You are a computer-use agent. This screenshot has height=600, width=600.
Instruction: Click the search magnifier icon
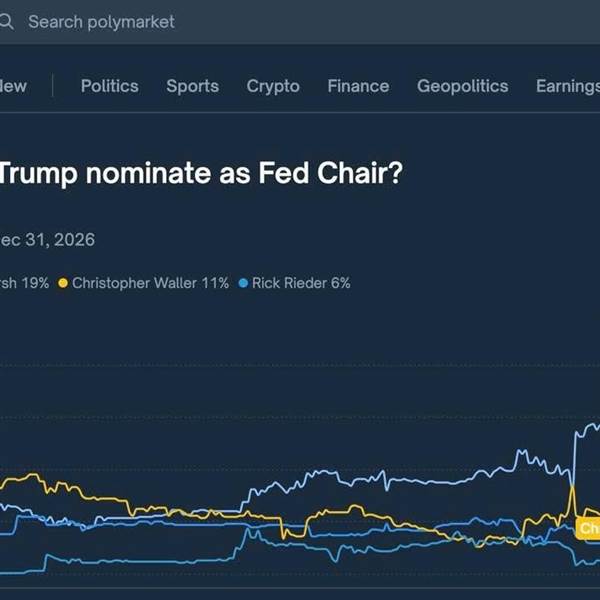5,21
